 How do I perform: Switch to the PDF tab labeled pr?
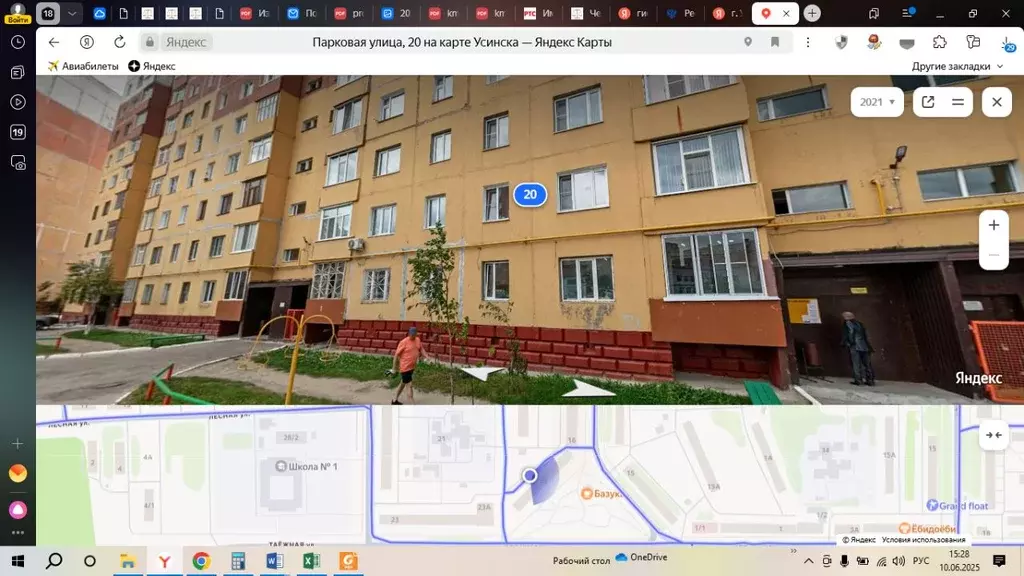click(x=349, y=13)
